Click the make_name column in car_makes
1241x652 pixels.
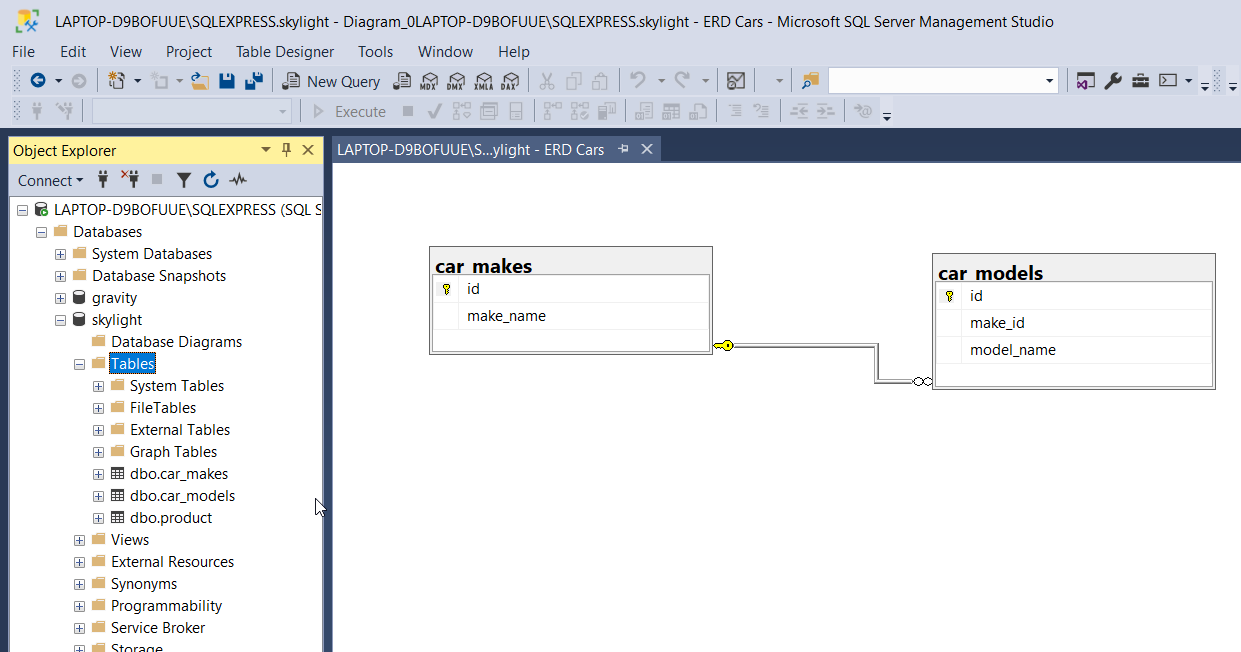(506, 316)
